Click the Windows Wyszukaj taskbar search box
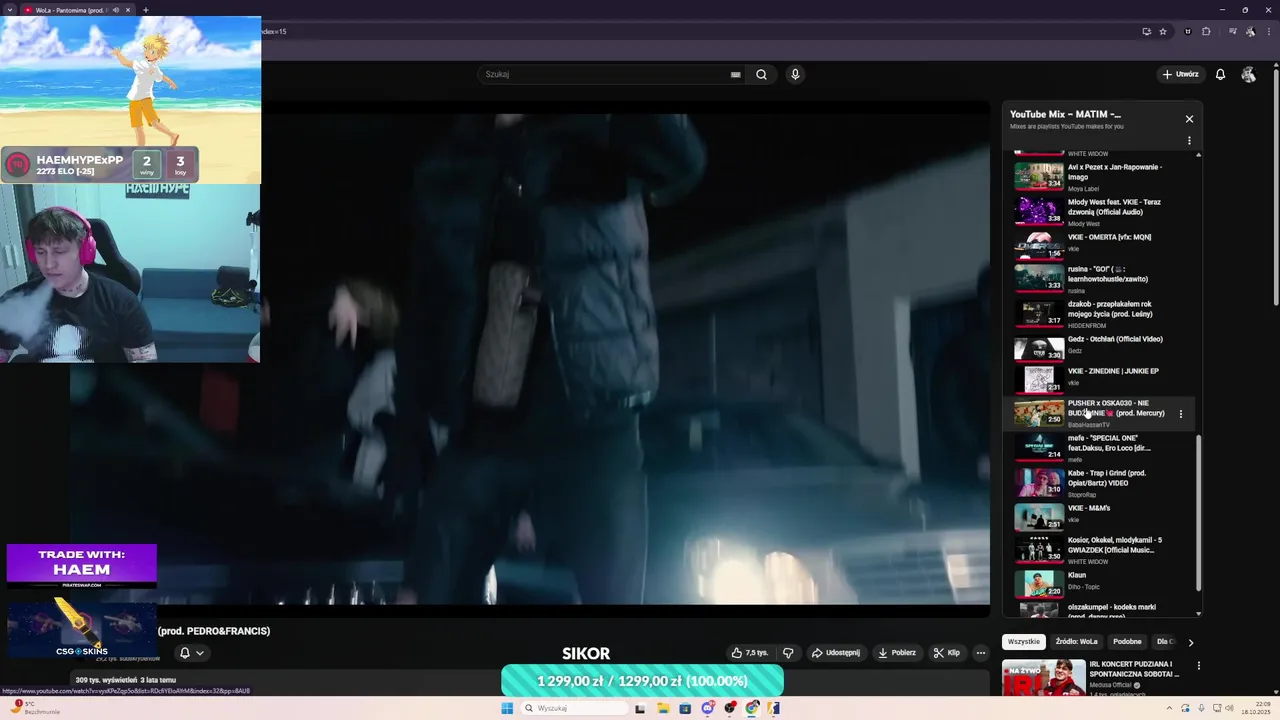Screen dimensions: 1280x720 575,708
